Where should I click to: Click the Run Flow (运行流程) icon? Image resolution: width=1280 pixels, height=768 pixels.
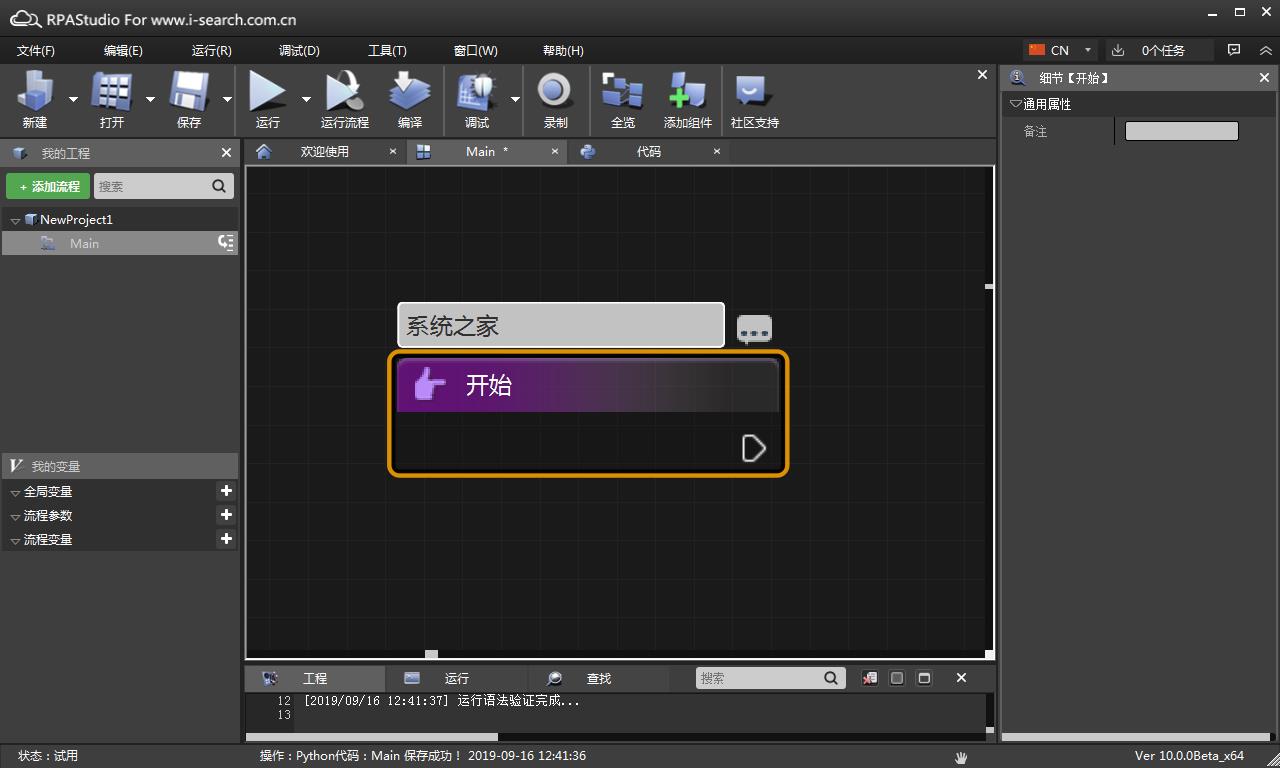tap(345, 100)
